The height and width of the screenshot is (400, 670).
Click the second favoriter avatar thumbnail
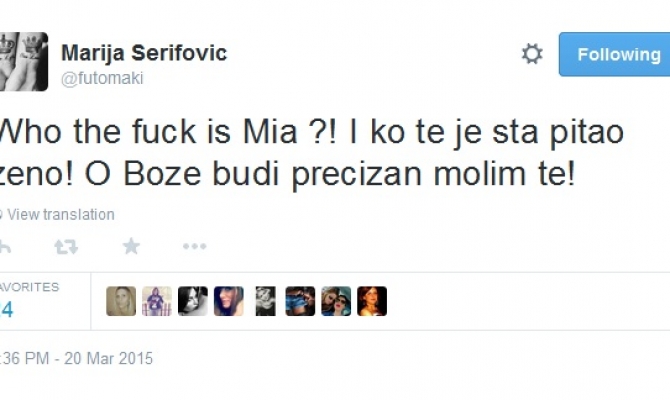click(x=157, y=301)
